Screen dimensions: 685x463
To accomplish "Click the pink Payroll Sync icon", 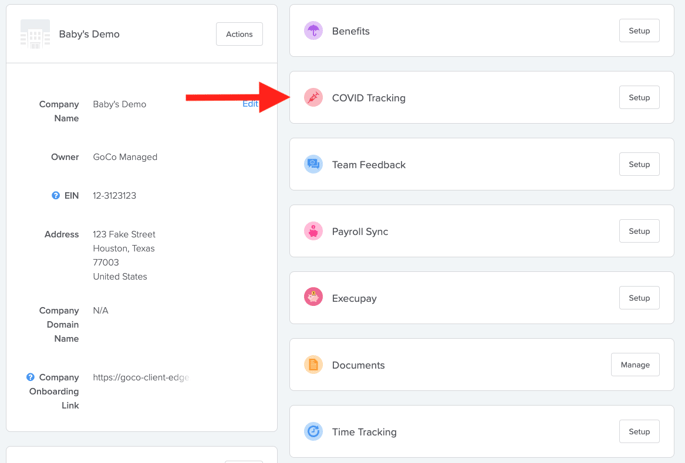I will [x=313, y=231].
